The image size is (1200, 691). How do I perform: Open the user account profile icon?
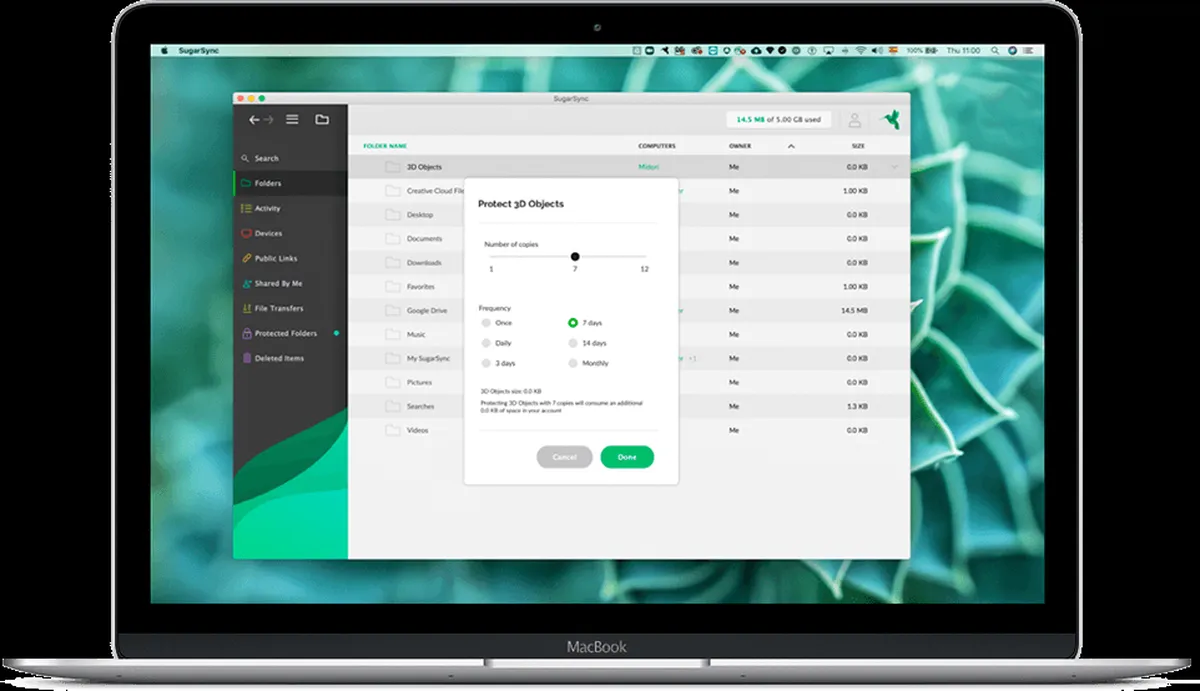click(855, 120)
